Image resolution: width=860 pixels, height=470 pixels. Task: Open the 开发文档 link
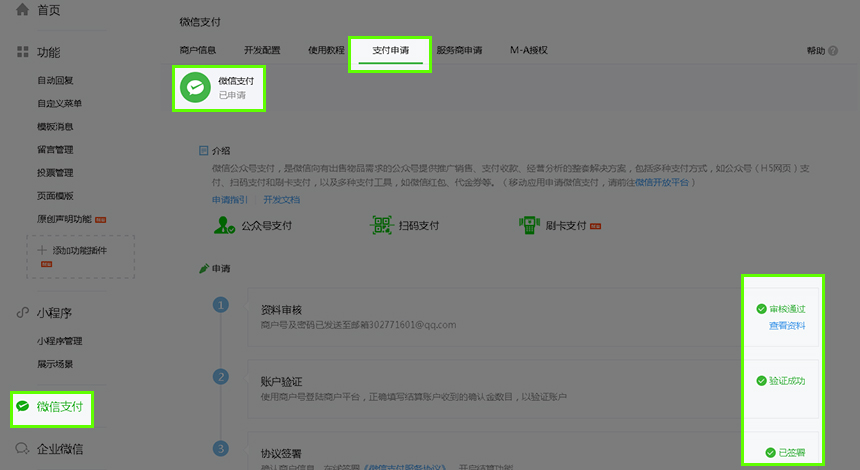[x=282, y=200]
